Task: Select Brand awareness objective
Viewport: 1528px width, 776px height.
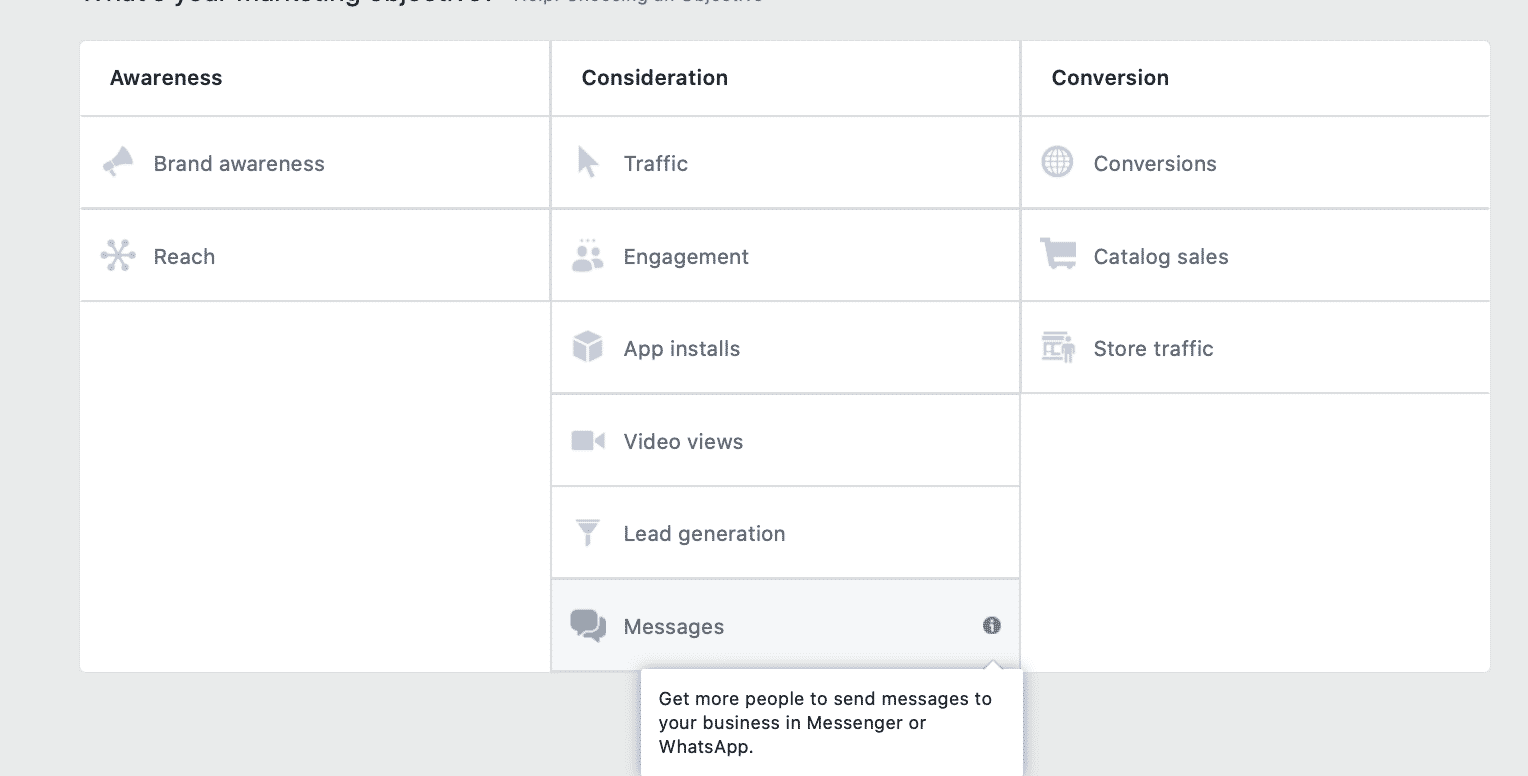Action: (x=315, y=163)
